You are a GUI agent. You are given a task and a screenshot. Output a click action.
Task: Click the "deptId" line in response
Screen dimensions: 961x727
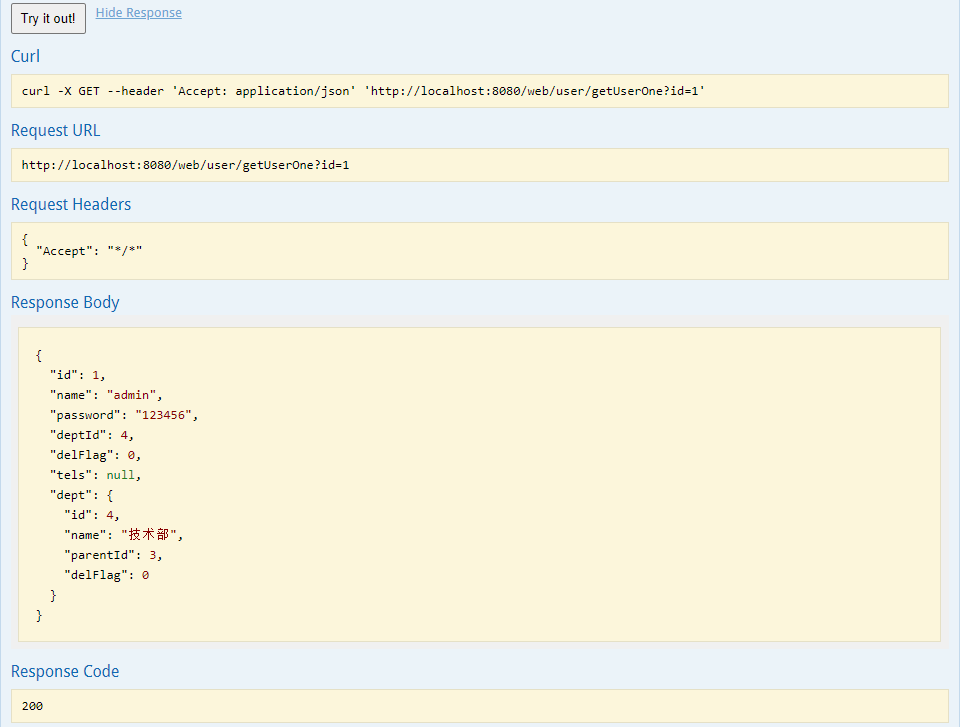[92, 435]
